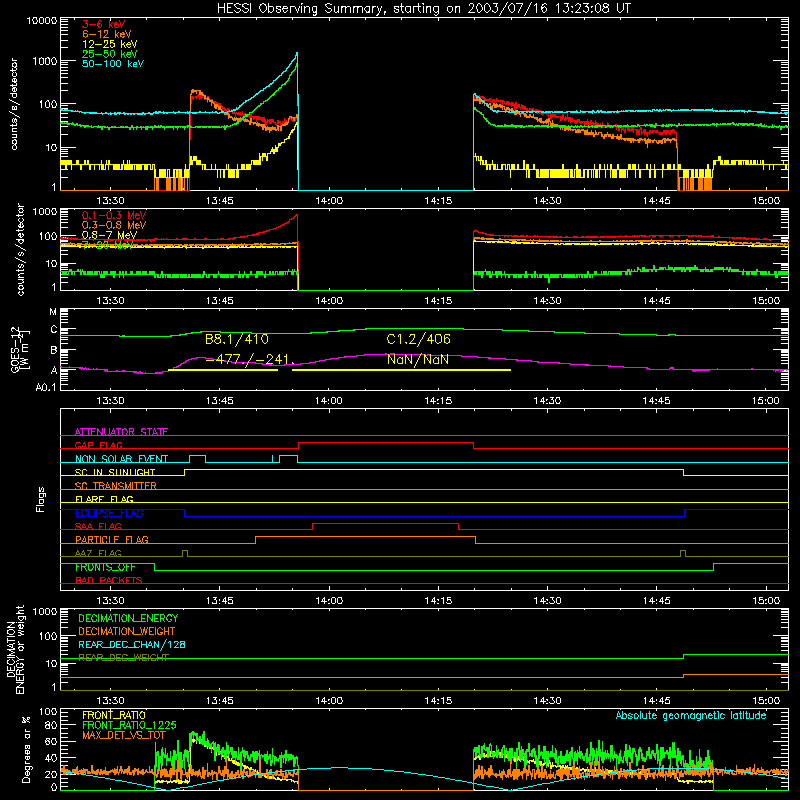Select the 6-12 keV legend label
Image resolution: width=800 pixels, height=800 pixels.
[106, 34]
